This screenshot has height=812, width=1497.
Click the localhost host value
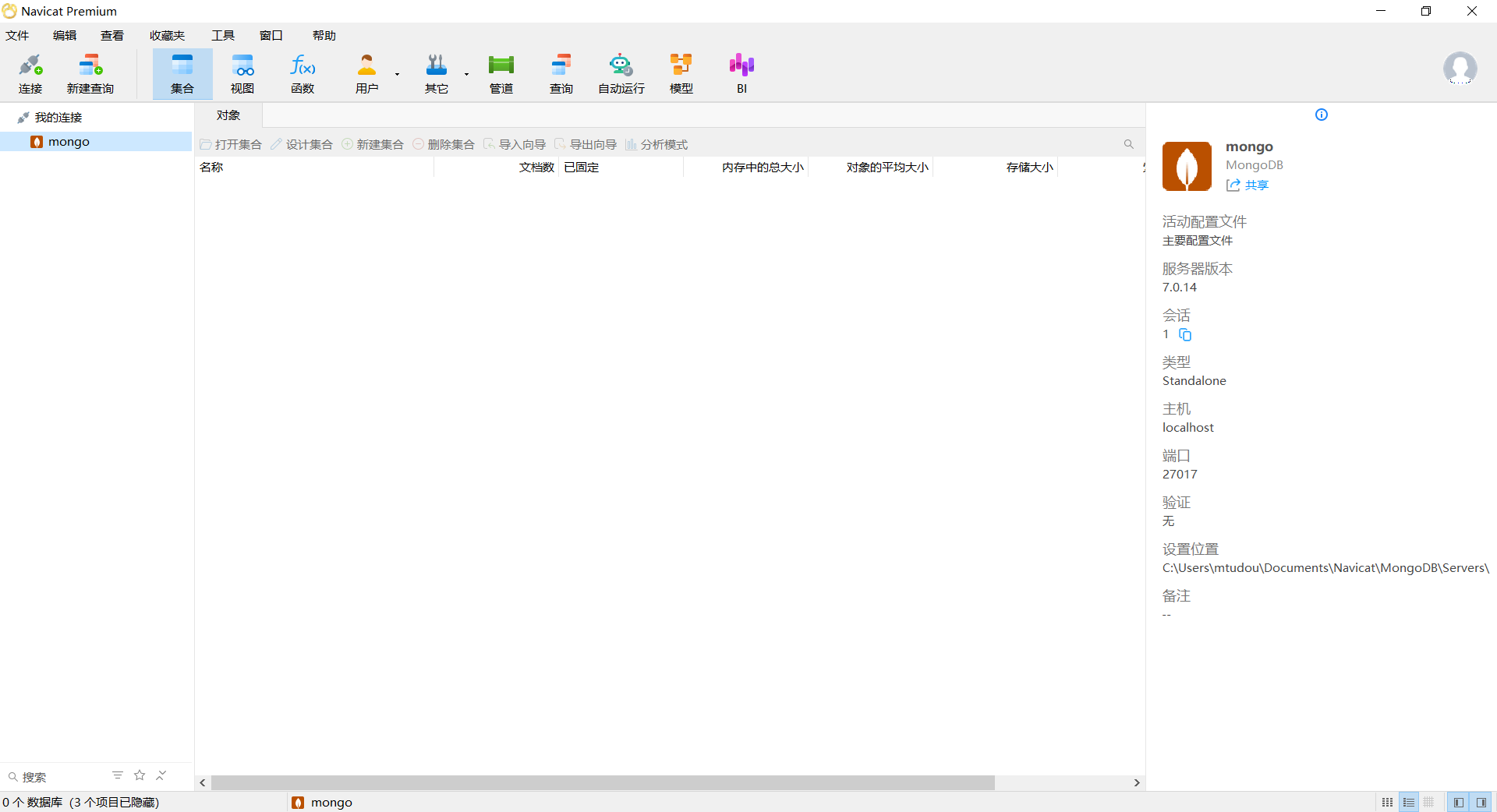1188,428
